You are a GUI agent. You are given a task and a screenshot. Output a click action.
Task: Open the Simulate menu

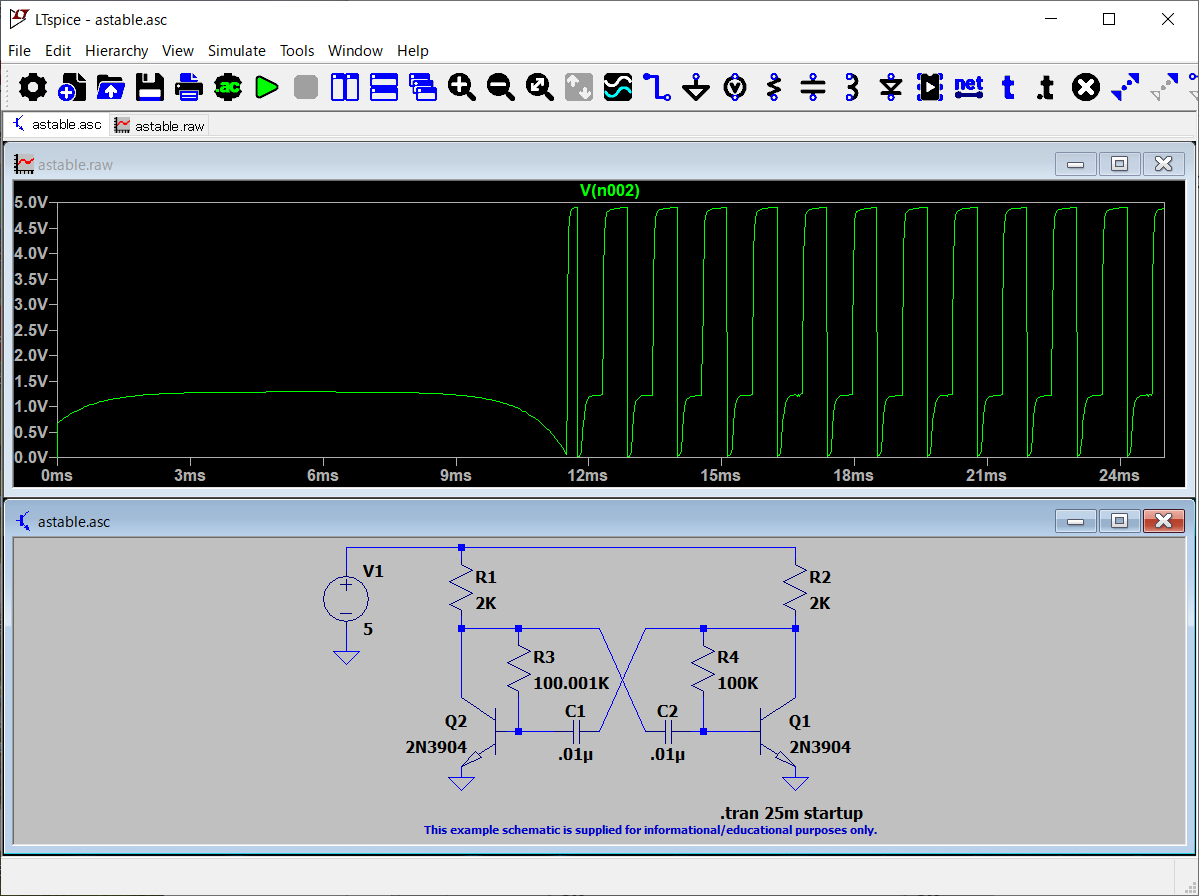click(236, 51)
